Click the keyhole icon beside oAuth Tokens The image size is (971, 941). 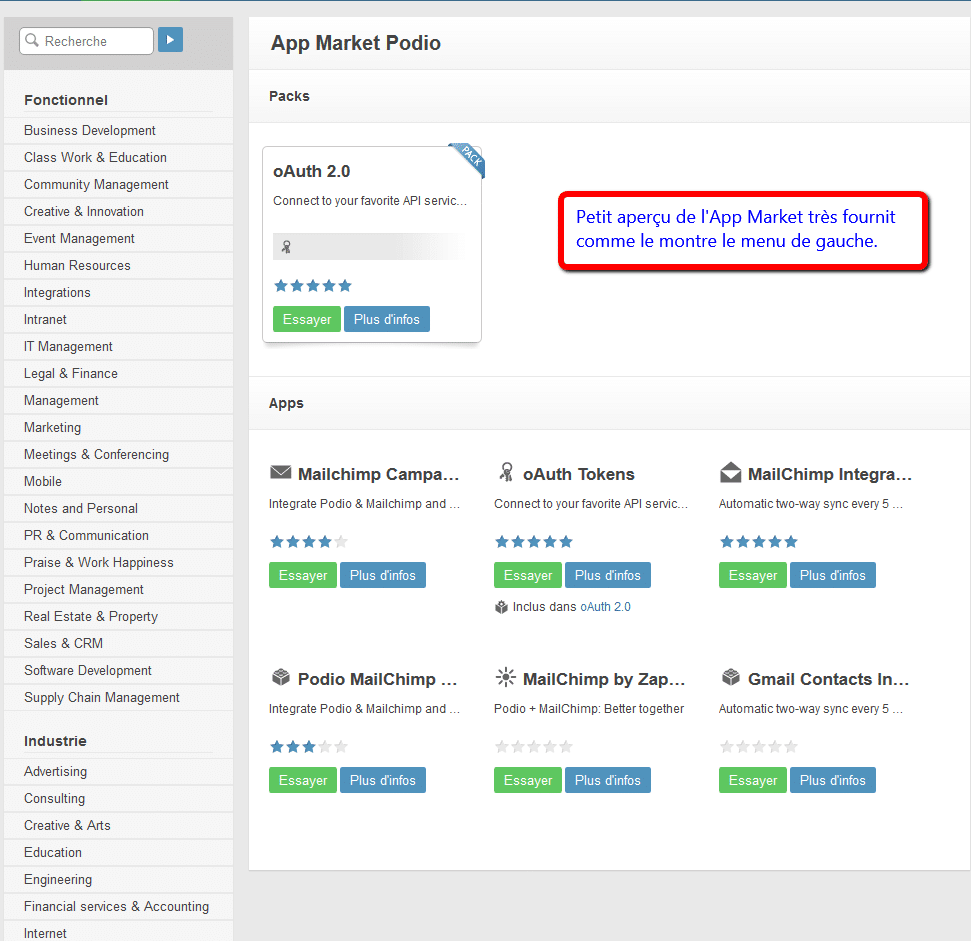pyautogui.click(x=507, y=472)
